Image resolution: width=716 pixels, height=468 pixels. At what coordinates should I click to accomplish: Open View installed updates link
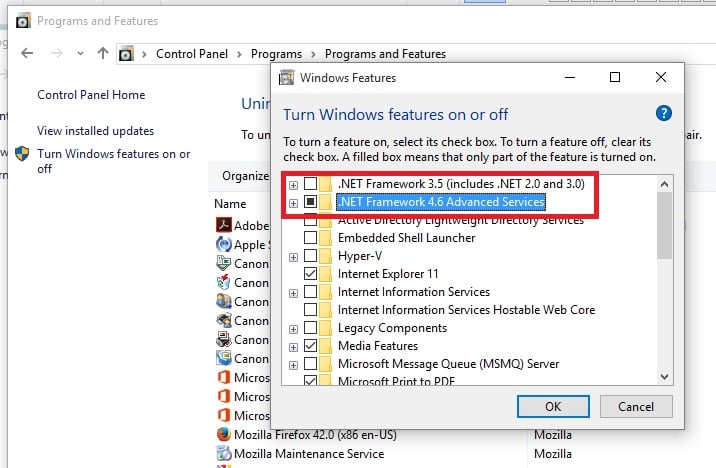pyautogui.click(x=95, y=131)
